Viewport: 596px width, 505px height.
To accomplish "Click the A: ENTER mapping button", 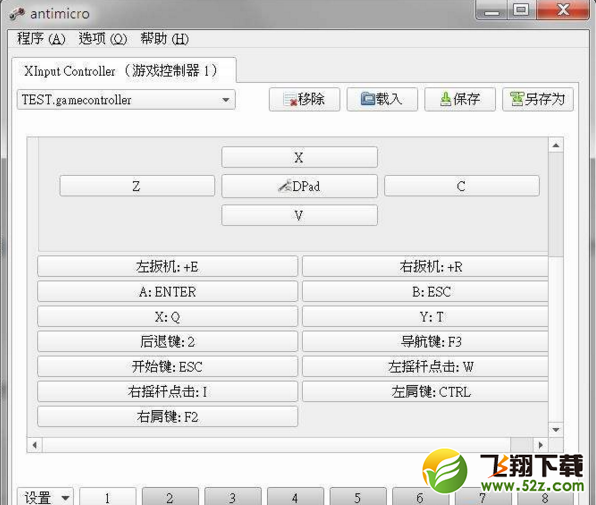I will click(x=167, y=292).
